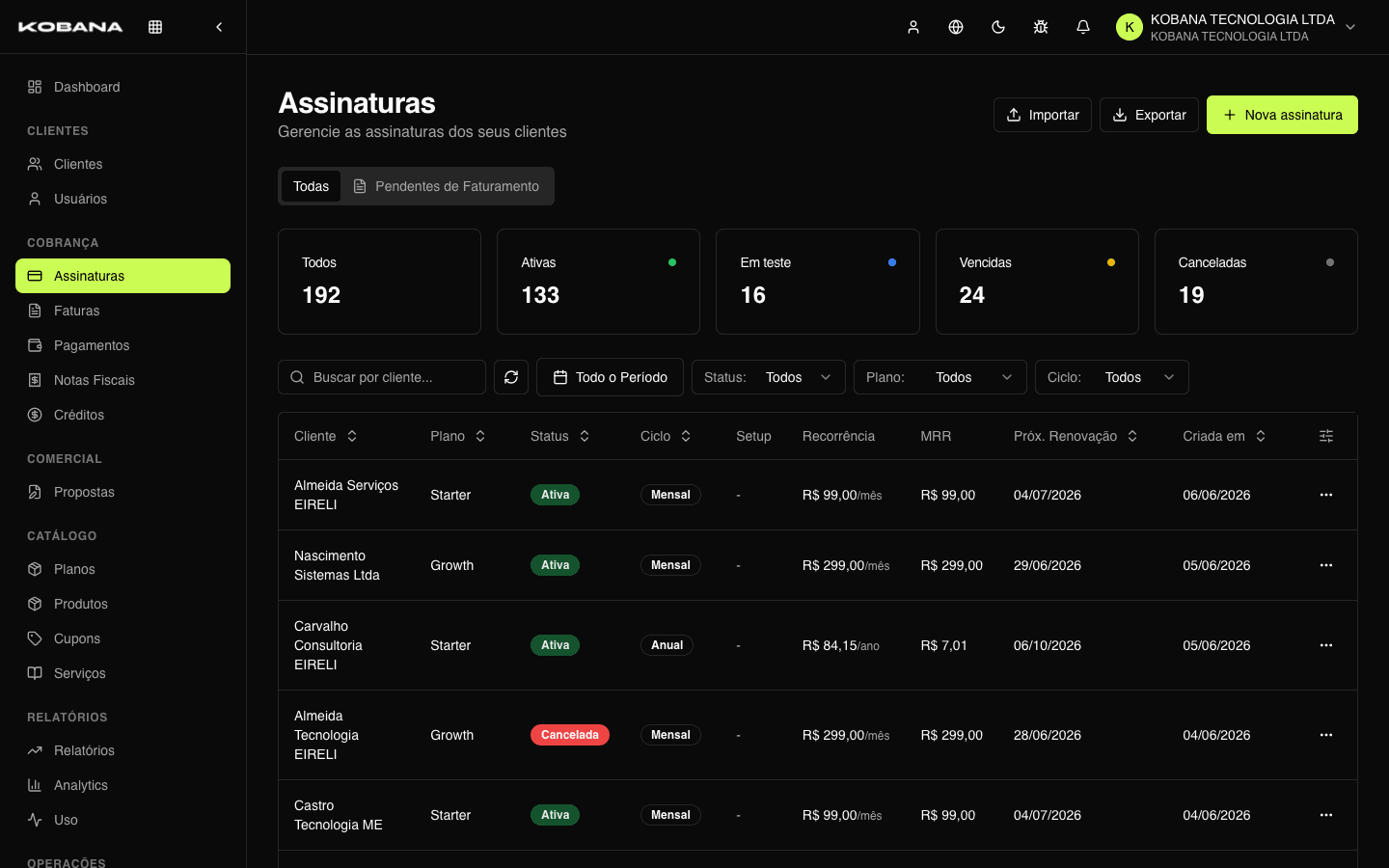Open actions menu for Castro Tecnologia ME

pos(1326,815)
